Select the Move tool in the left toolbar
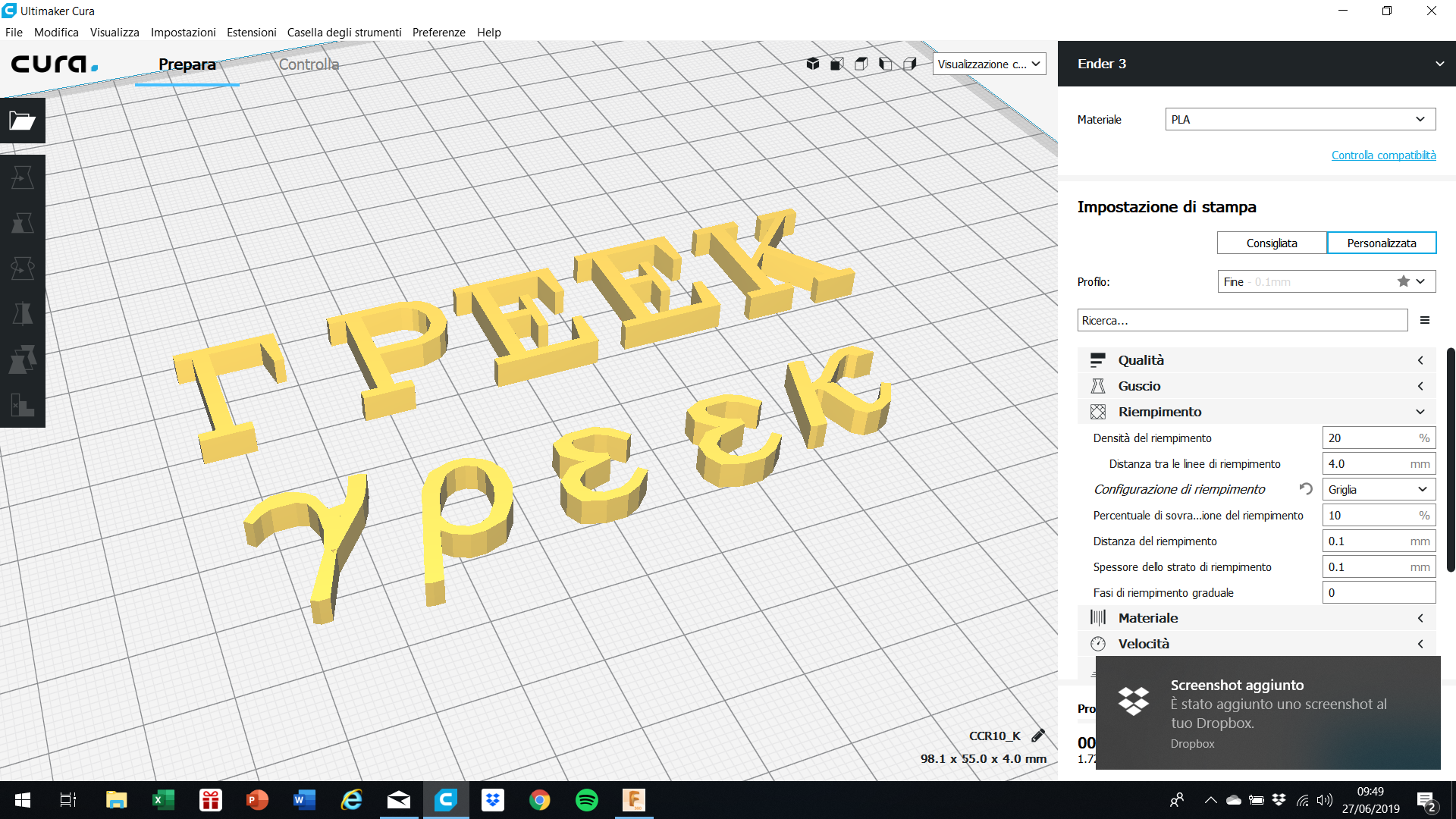Viewport: 1456px width, 819px height. pyautogui.click(x=22, y=177)
